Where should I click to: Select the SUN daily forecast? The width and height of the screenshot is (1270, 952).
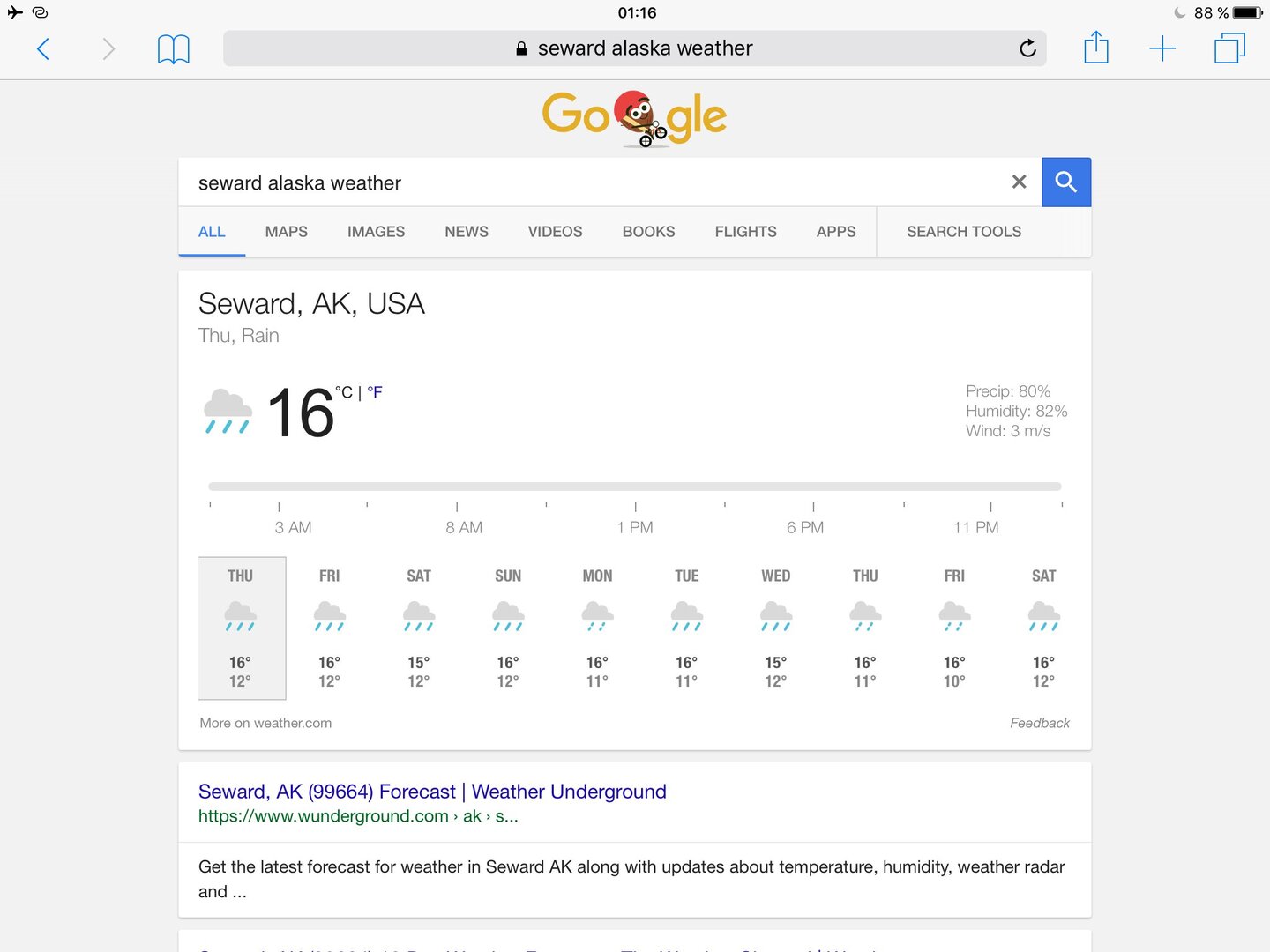[x=508, y=628]
